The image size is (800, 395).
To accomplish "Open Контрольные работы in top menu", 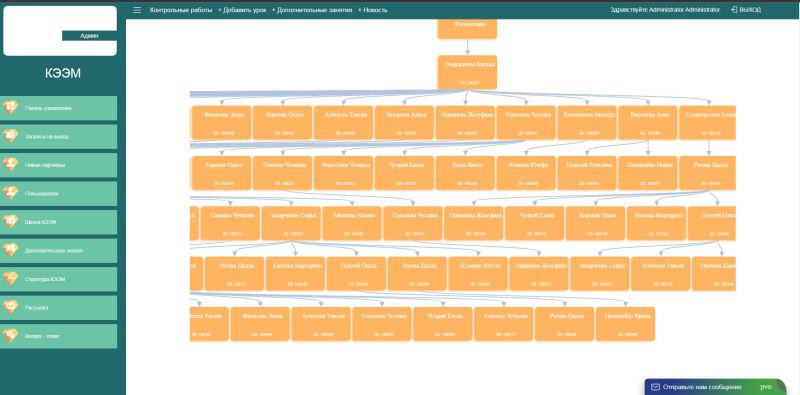I will point(181,10).
